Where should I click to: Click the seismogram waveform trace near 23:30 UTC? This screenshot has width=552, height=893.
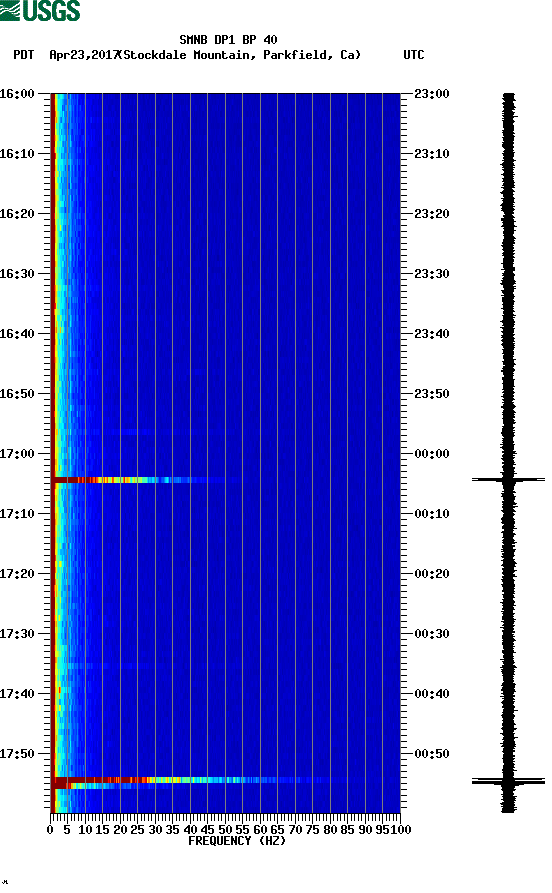click(x=508, y=273)
